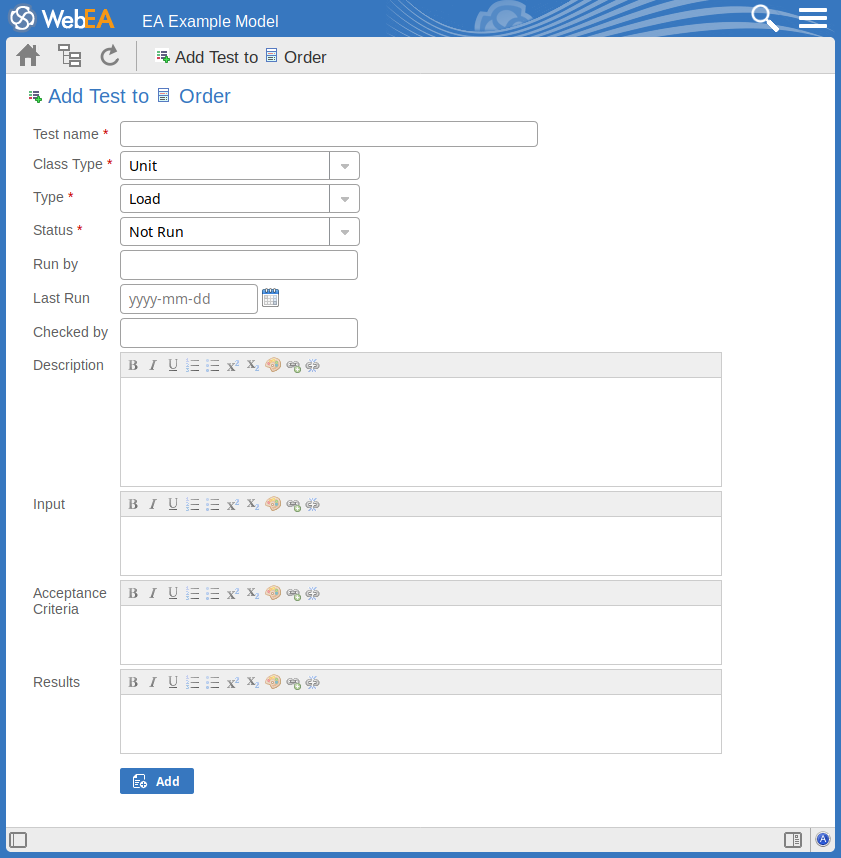Click the Add button

(x=157, y=781)
